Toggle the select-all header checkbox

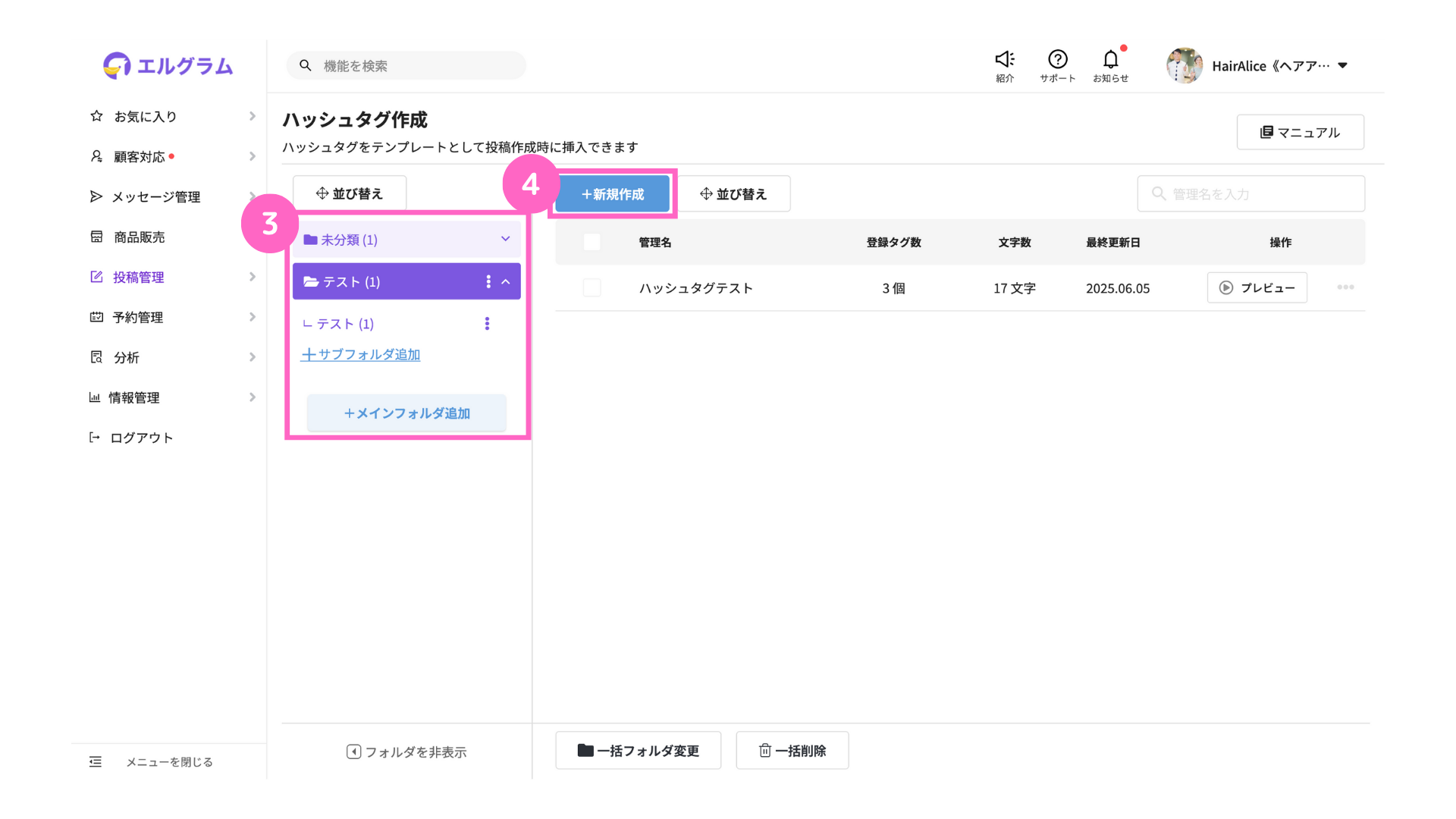click(592, 242)
